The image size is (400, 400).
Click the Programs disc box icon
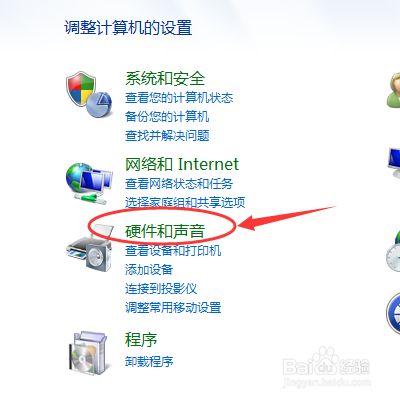click(x=88, y=351)
